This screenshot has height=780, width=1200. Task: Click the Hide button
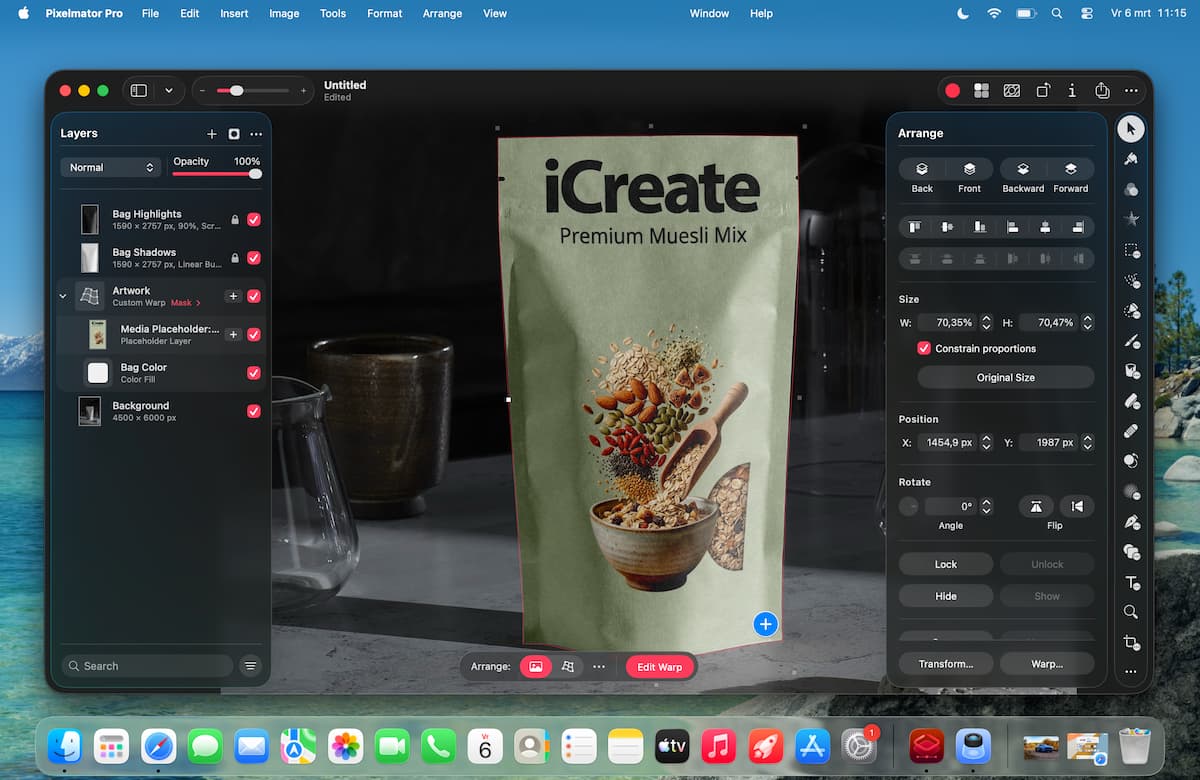click(x=946, y=596)
